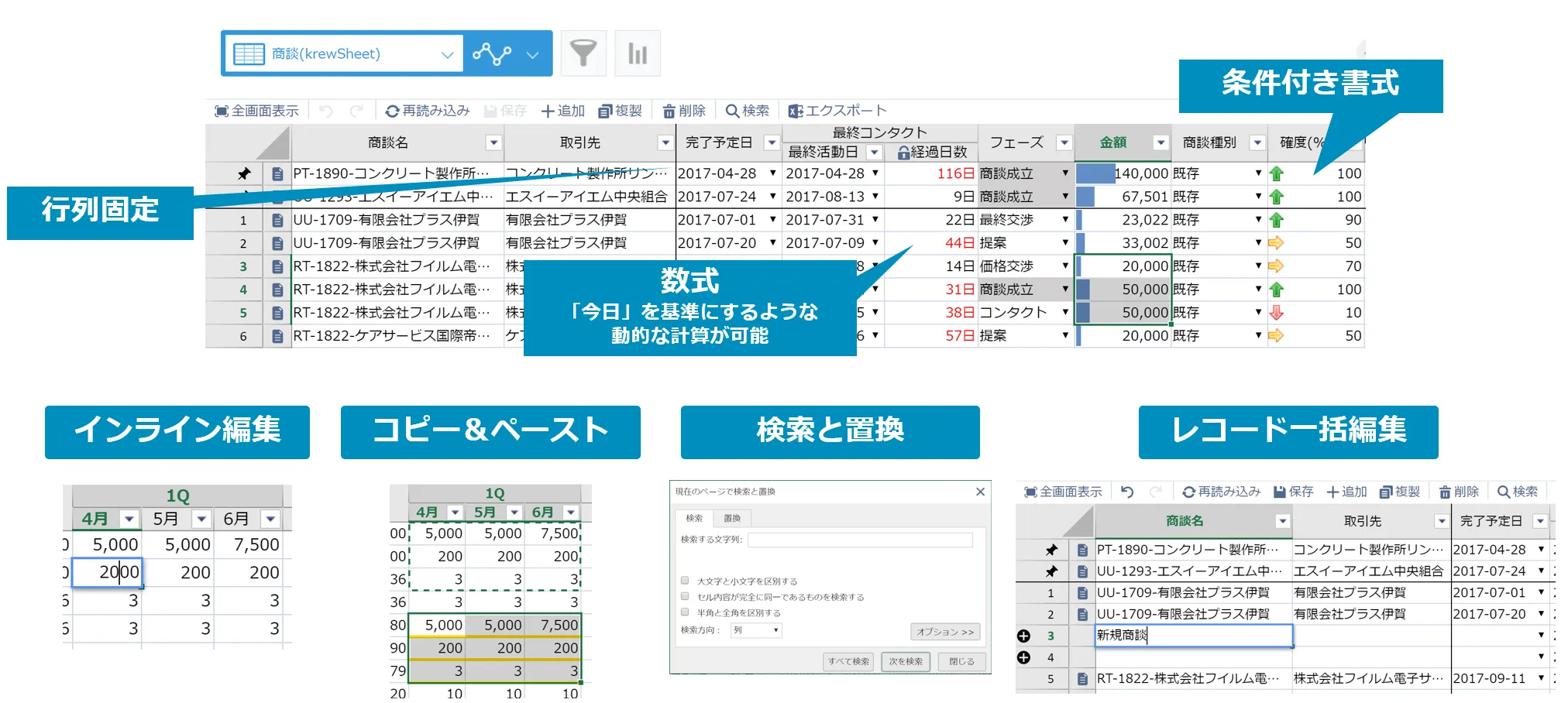Select the 検索 tab in dialog

pos(694,518)
